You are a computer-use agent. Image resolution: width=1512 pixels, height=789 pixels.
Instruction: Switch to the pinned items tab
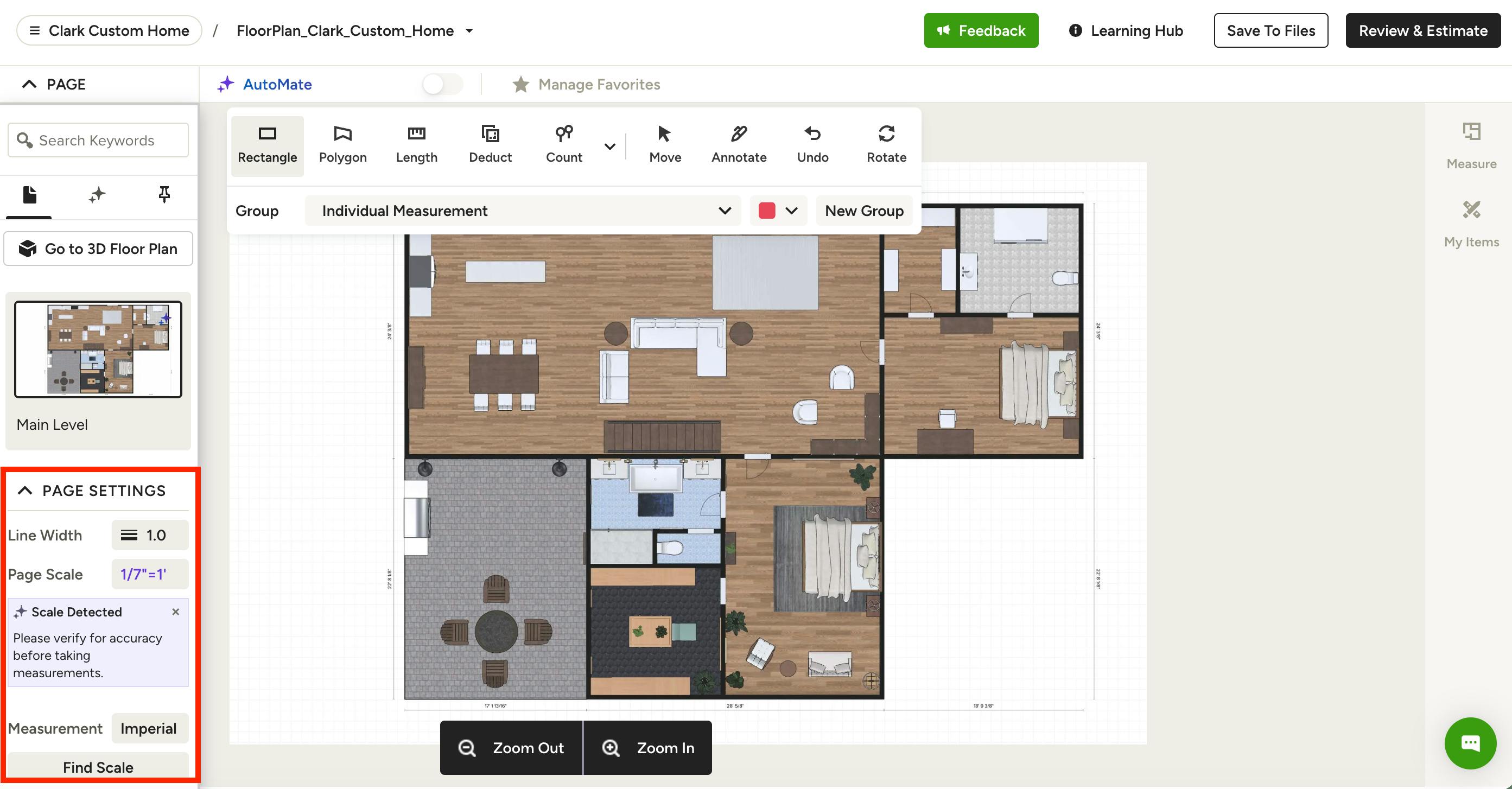[x=164, y=195]
